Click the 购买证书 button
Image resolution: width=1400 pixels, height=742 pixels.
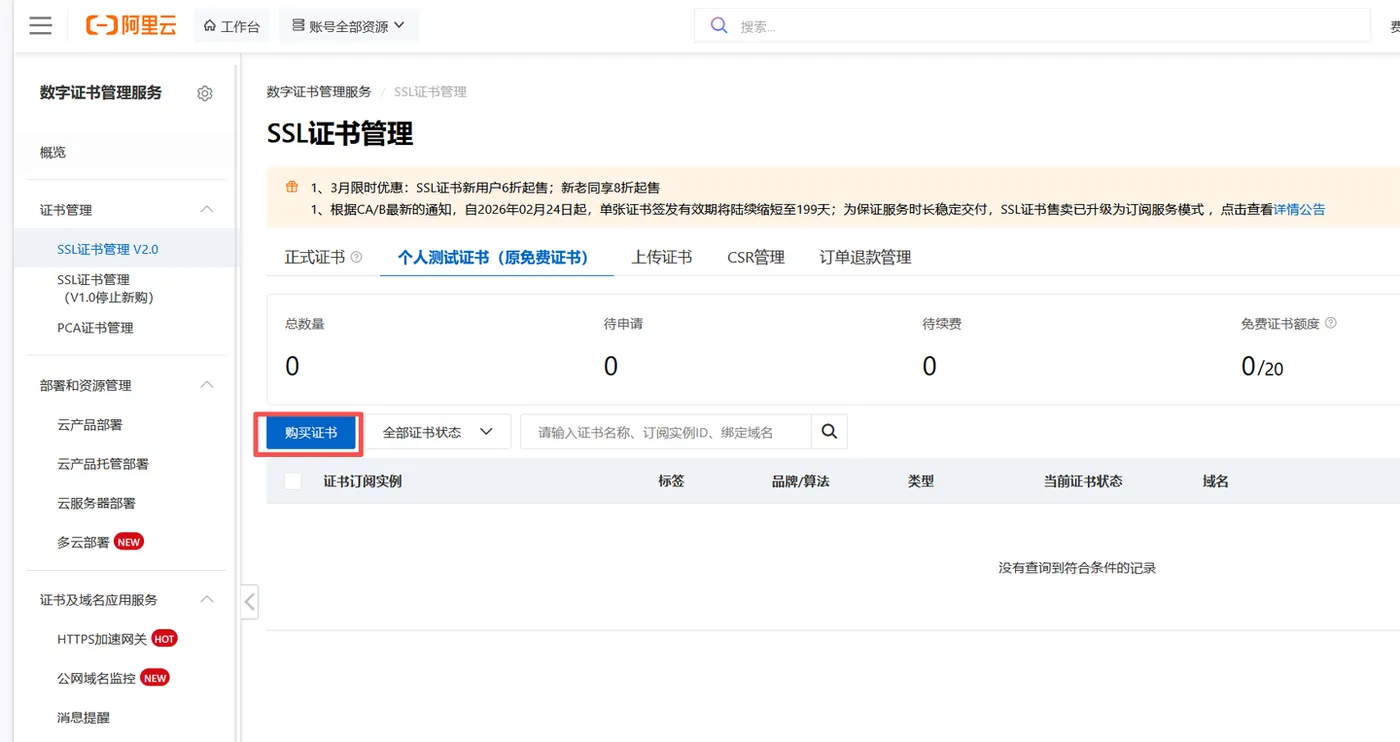click(x=311, y=432)
